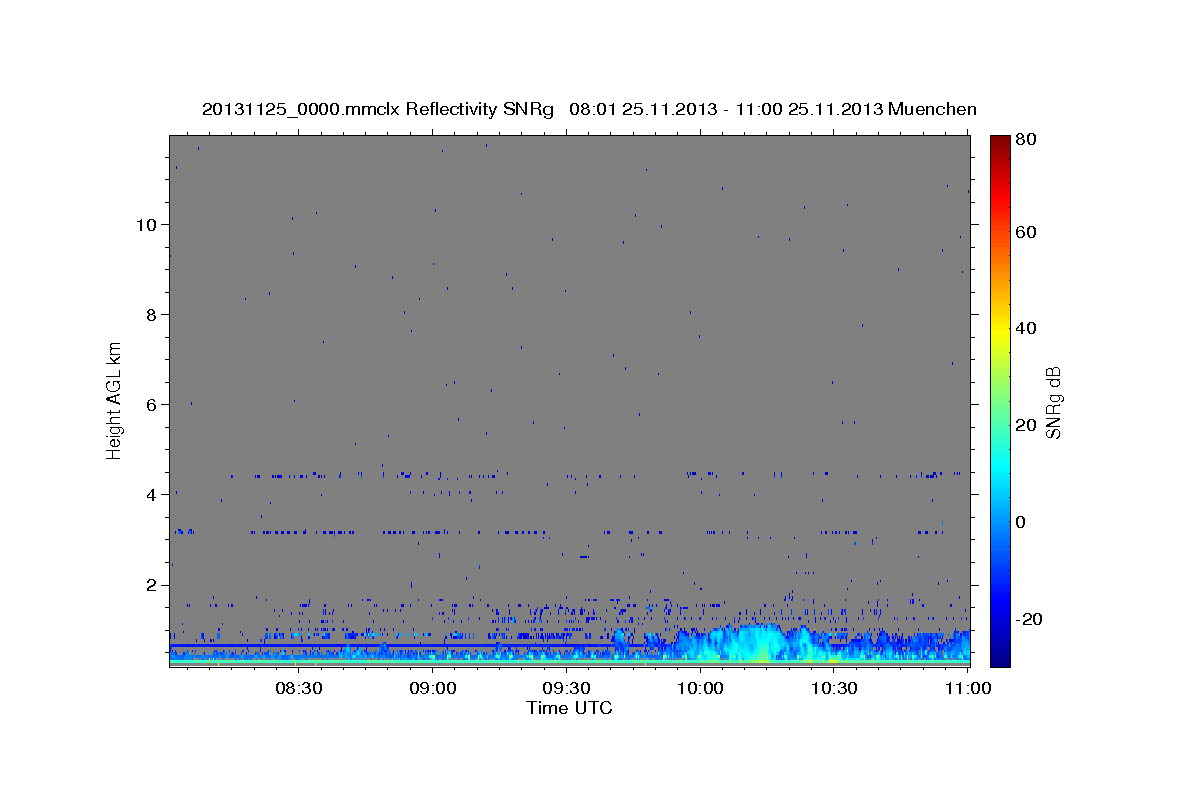The width and height of the screenshot is (1200, 800).
Task: Click 'Muenchen' in the plot title
Action: (931, 109)
